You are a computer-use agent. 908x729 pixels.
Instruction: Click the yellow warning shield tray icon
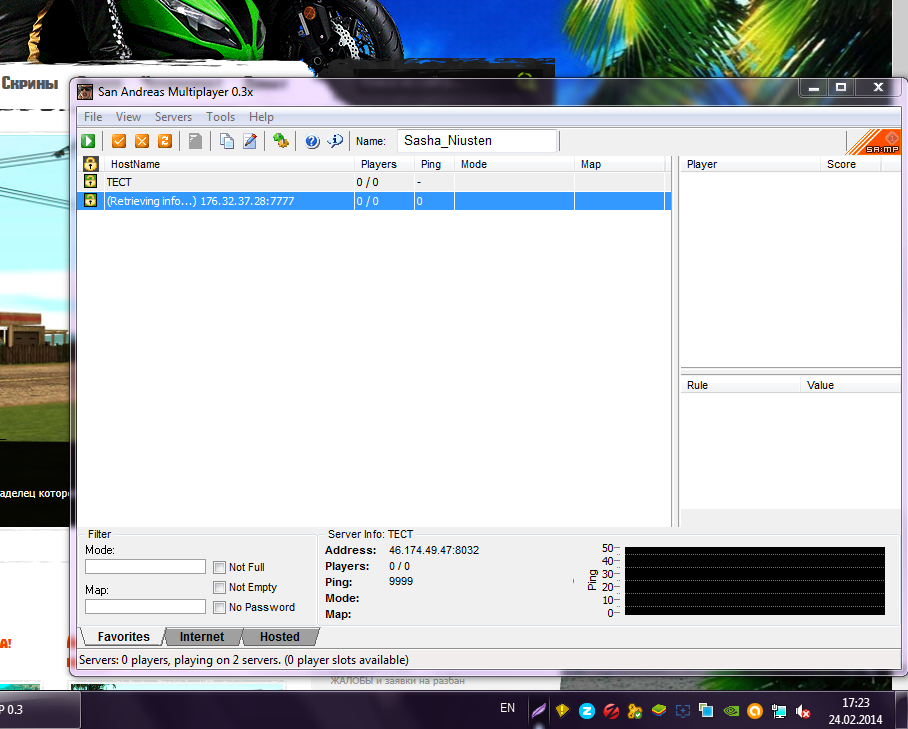click(562, 710)
